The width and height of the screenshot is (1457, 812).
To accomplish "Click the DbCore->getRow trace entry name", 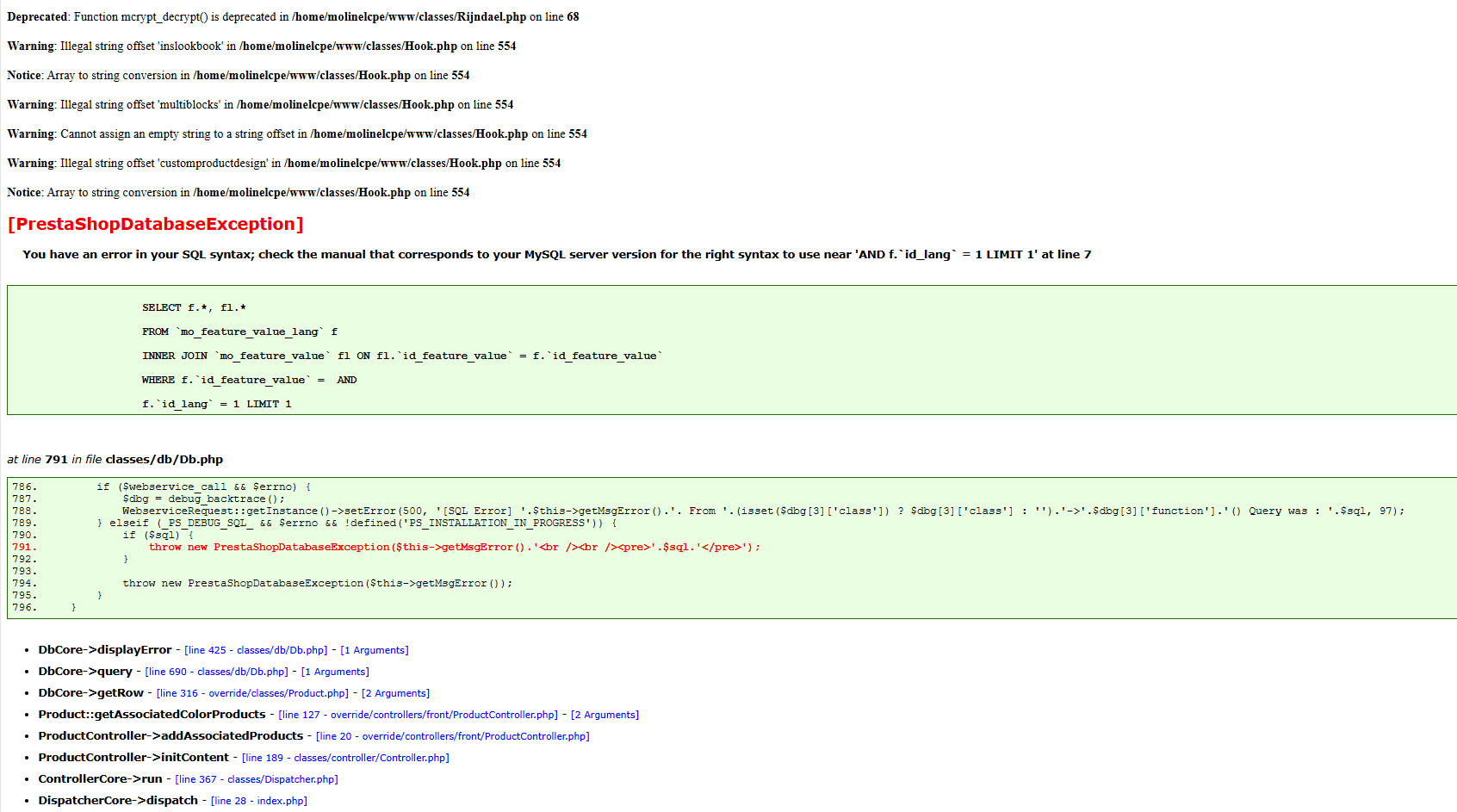I will (91, 693).
